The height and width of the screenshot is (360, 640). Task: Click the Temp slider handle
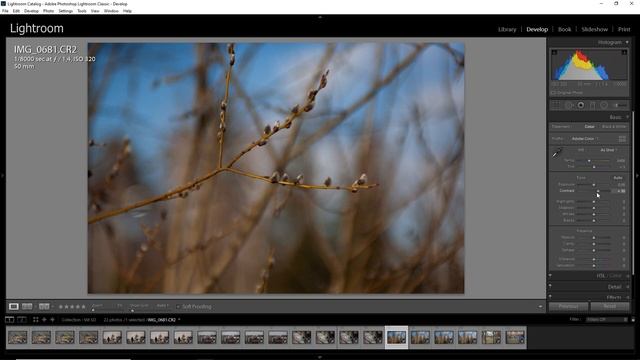click(589, 161)
